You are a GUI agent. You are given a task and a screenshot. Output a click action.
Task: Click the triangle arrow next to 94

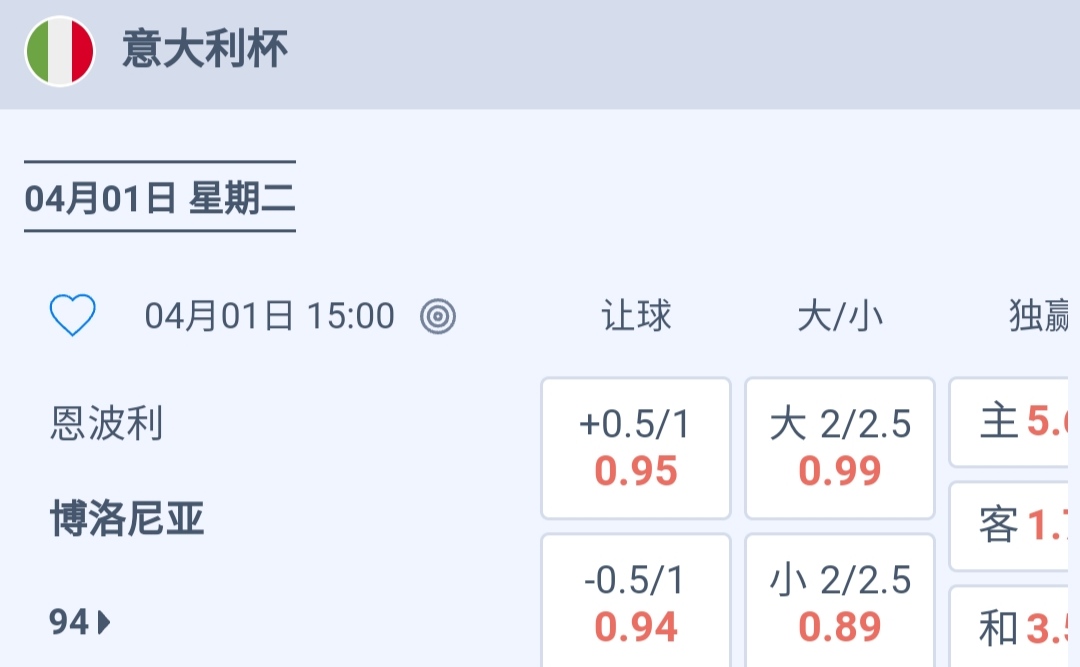click(x=104, y=623)
